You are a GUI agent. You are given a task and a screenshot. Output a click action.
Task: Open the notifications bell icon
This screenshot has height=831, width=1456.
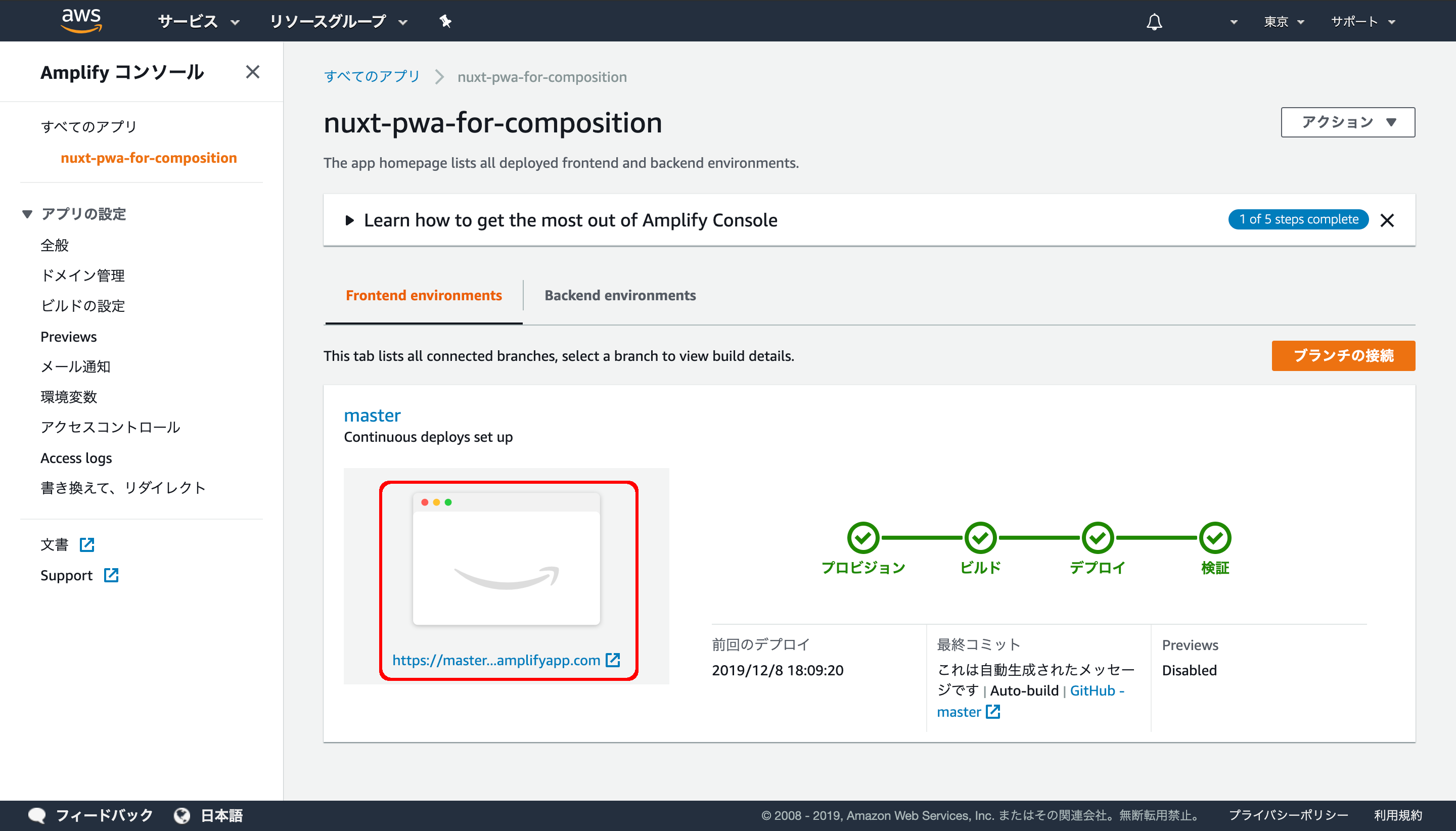[x=1154, y=22]
